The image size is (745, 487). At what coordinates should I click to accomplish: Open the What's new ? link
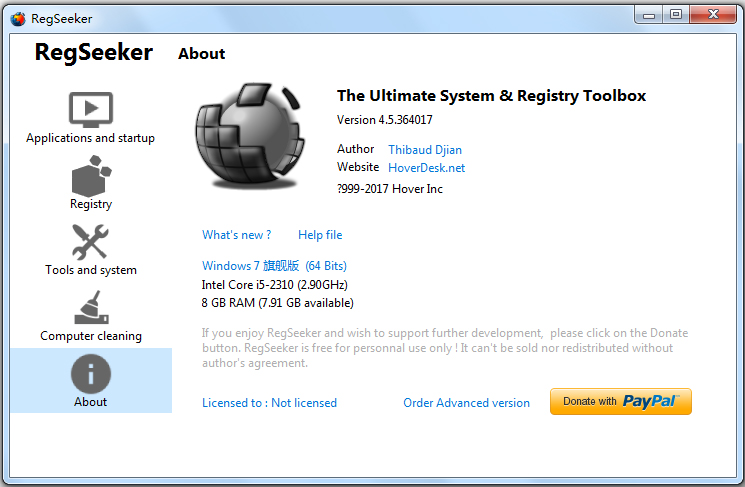(236, 235)
